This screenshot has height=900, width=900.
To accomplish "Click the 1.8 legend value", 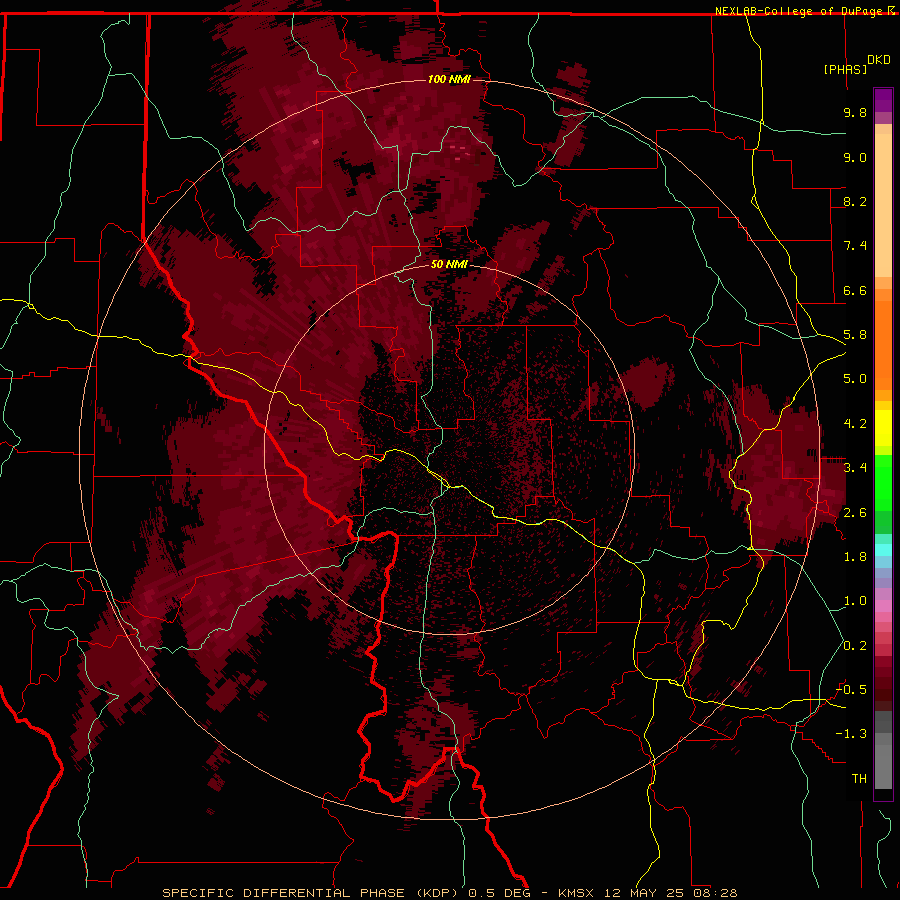I will pyautogui.click(x=855, y=557).
